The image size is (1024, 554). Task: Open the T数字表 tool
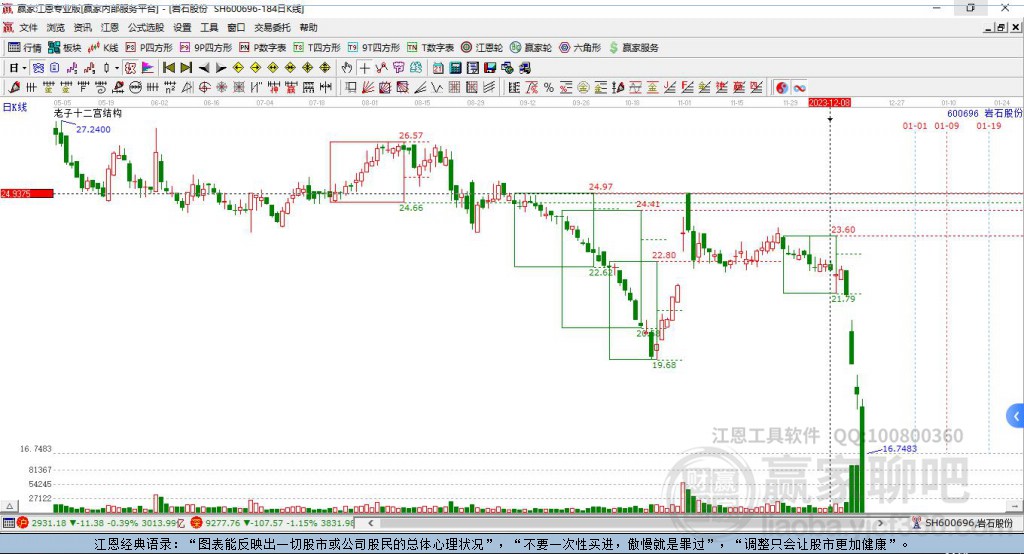click(430, 48)
